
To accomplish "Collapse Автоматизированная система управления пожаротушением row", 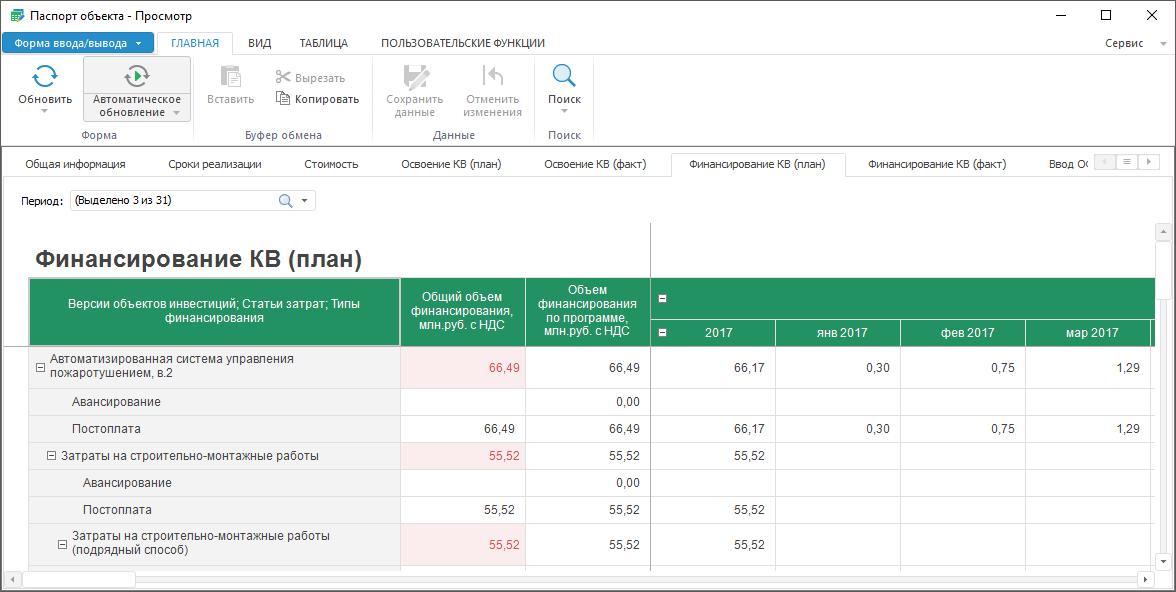I will click(x=40, y=368).
